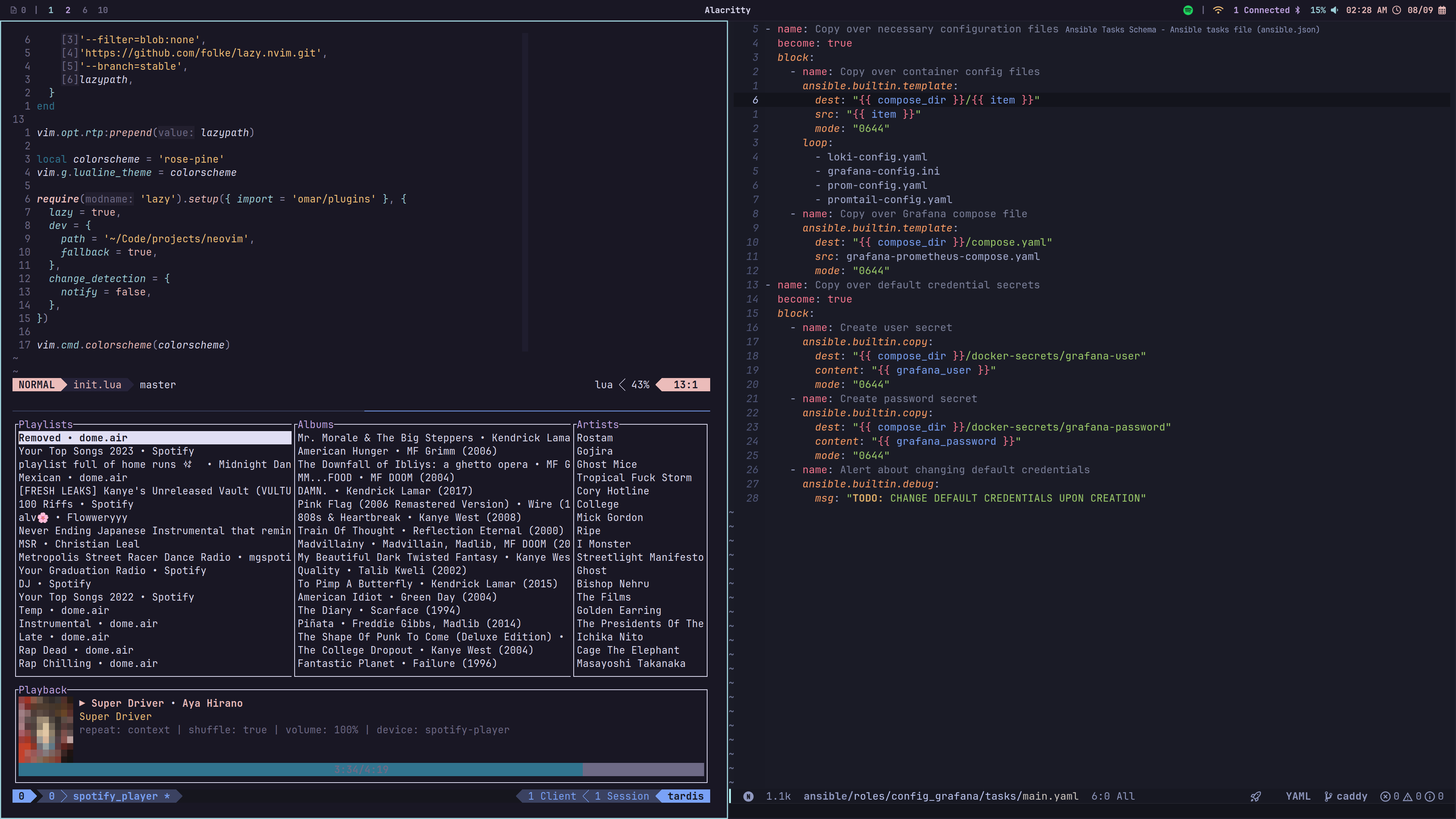Click the main.yaml file path in the statusline
This screenshot has width=1456, height=819.
[x=940, y=796]
